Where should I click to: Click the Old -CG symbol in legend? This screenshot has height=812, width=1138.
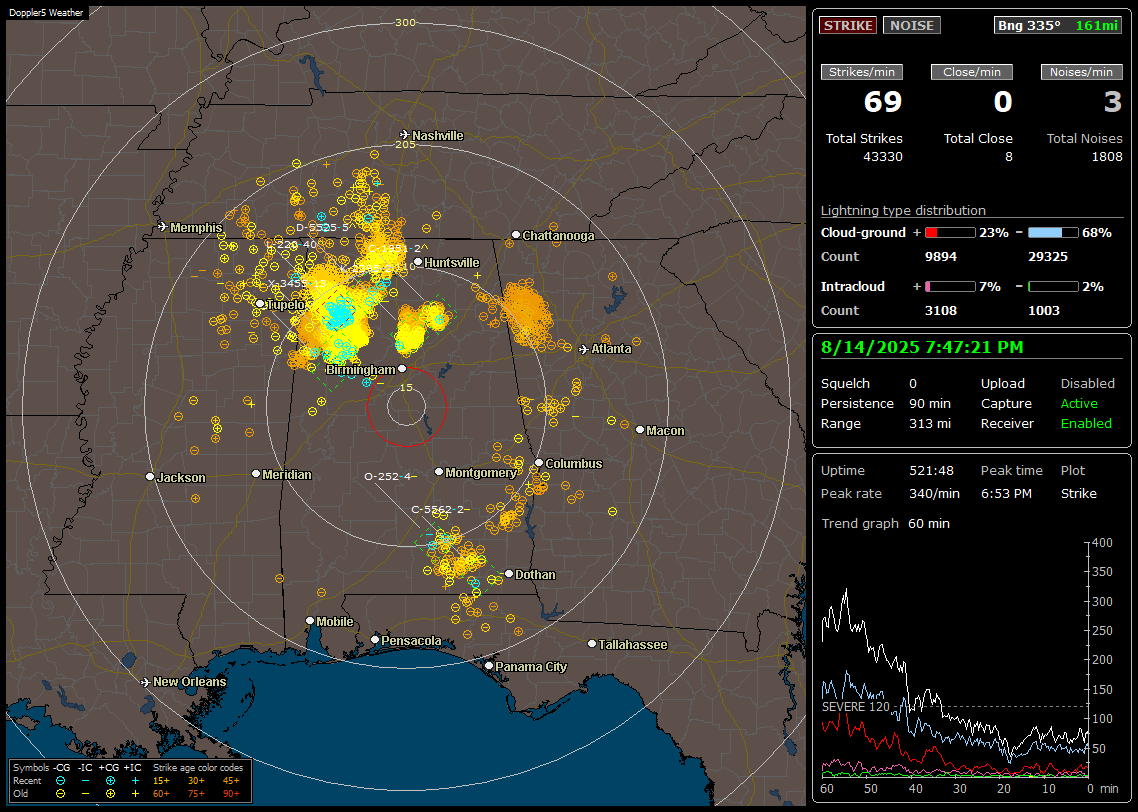[x=61, y=794]
